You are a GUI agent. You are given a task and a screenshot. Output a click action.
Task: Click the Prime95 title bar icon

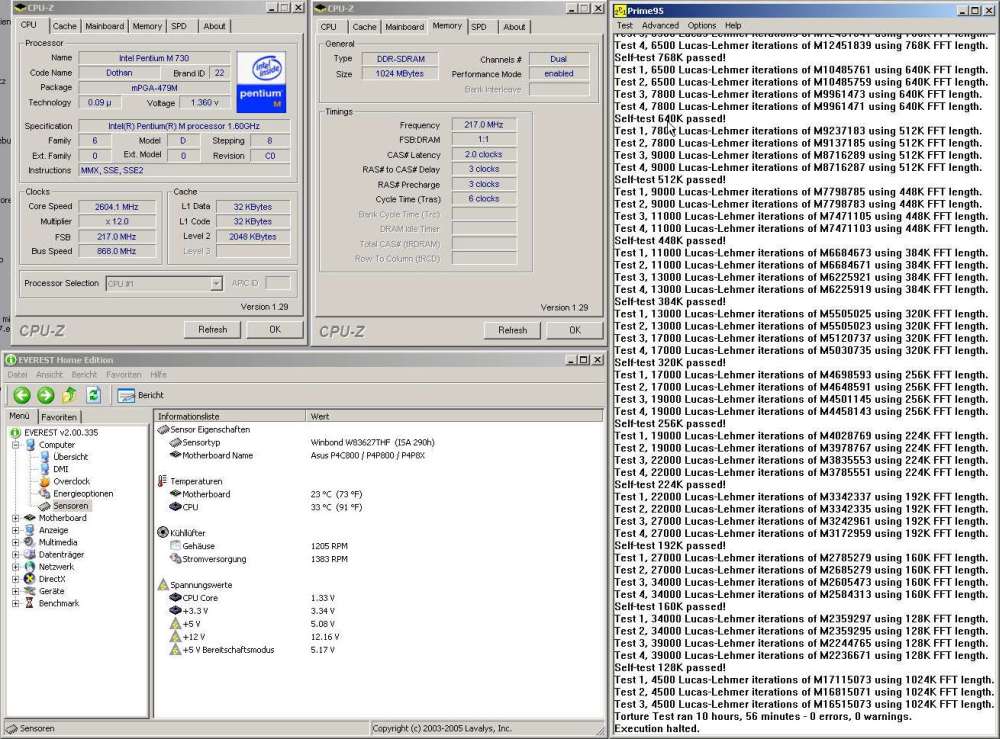[x=620, y=10]
